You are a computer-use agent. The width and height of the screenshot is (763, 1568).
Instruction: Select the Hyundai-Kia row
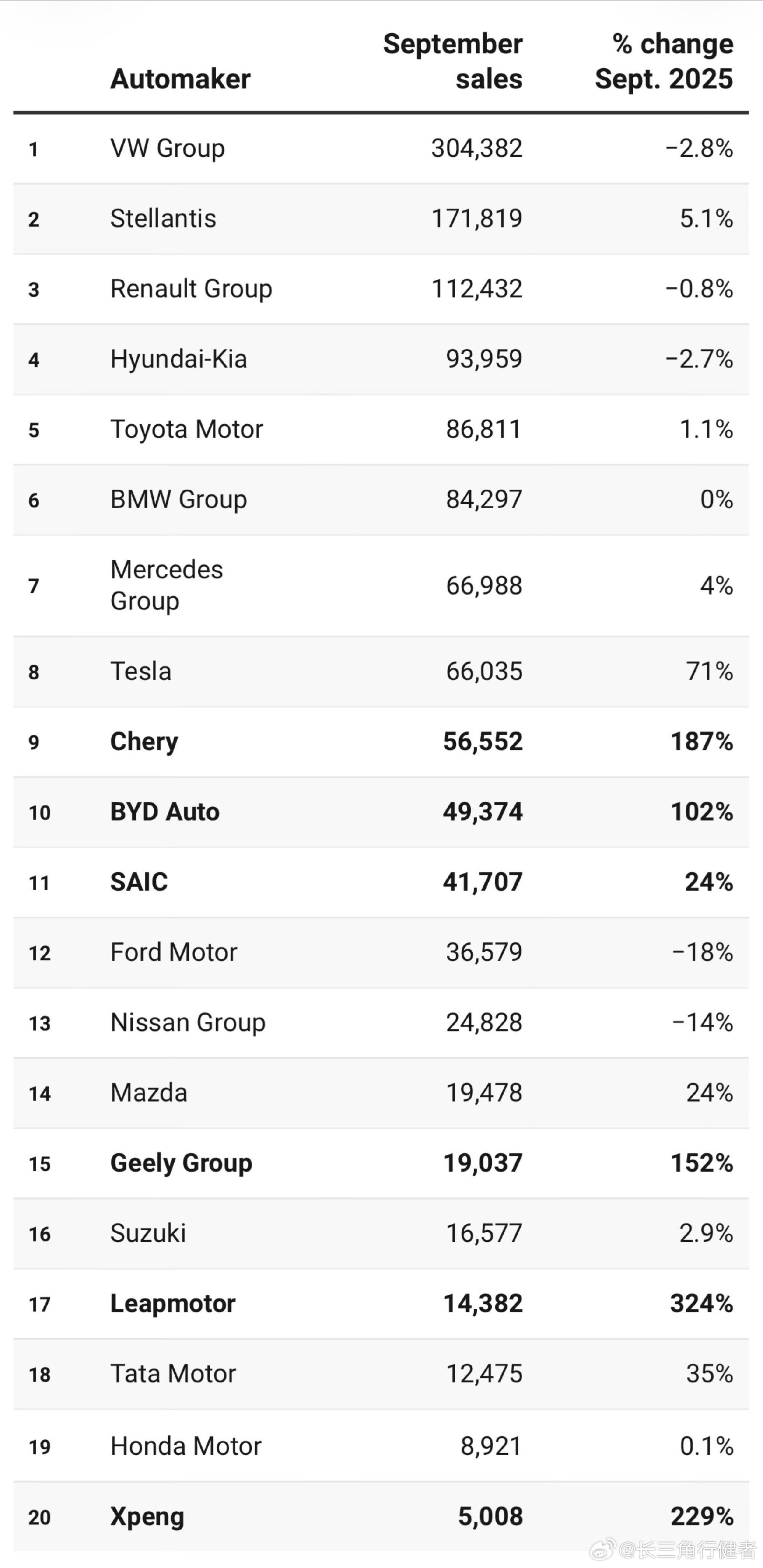381,359
